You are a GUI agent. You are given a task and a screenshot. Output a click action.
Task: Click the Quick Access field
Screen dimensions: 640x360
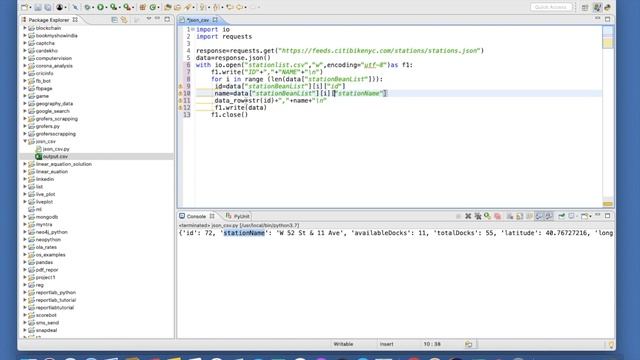[x=551, y=7]
